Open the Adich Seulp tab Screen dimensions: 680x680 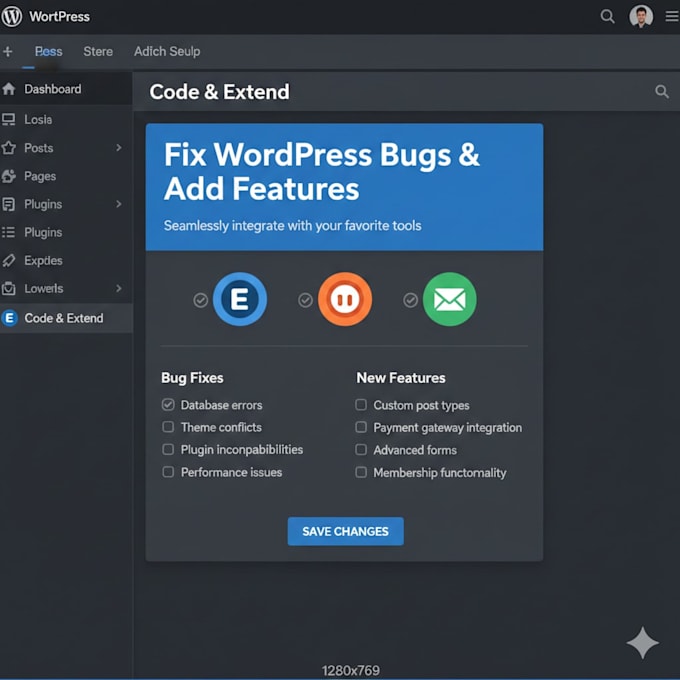coord(167,52)
